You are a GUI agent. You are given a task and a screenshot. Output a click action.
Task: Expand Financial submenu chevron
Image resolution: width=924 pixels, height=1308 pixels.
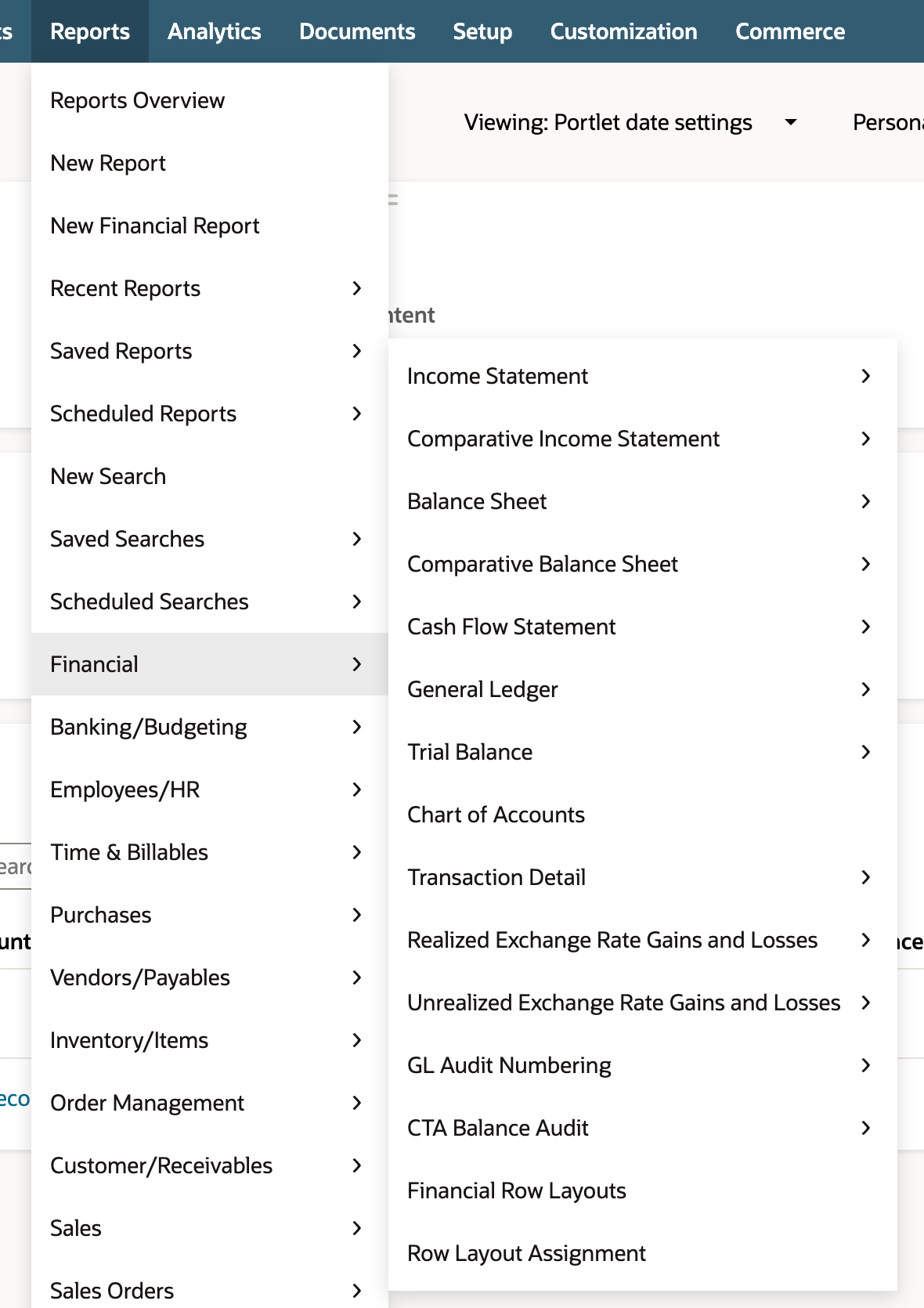click(x=357, y=664)
